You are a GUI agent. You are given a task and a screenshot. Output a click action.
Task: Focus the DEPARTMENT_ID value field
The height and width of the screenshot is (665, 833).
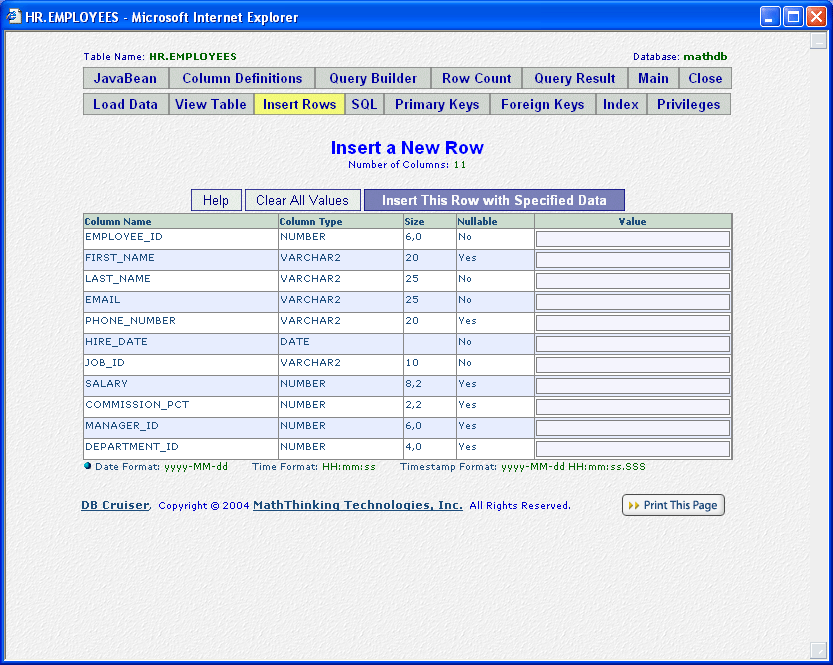click(633, 449)
